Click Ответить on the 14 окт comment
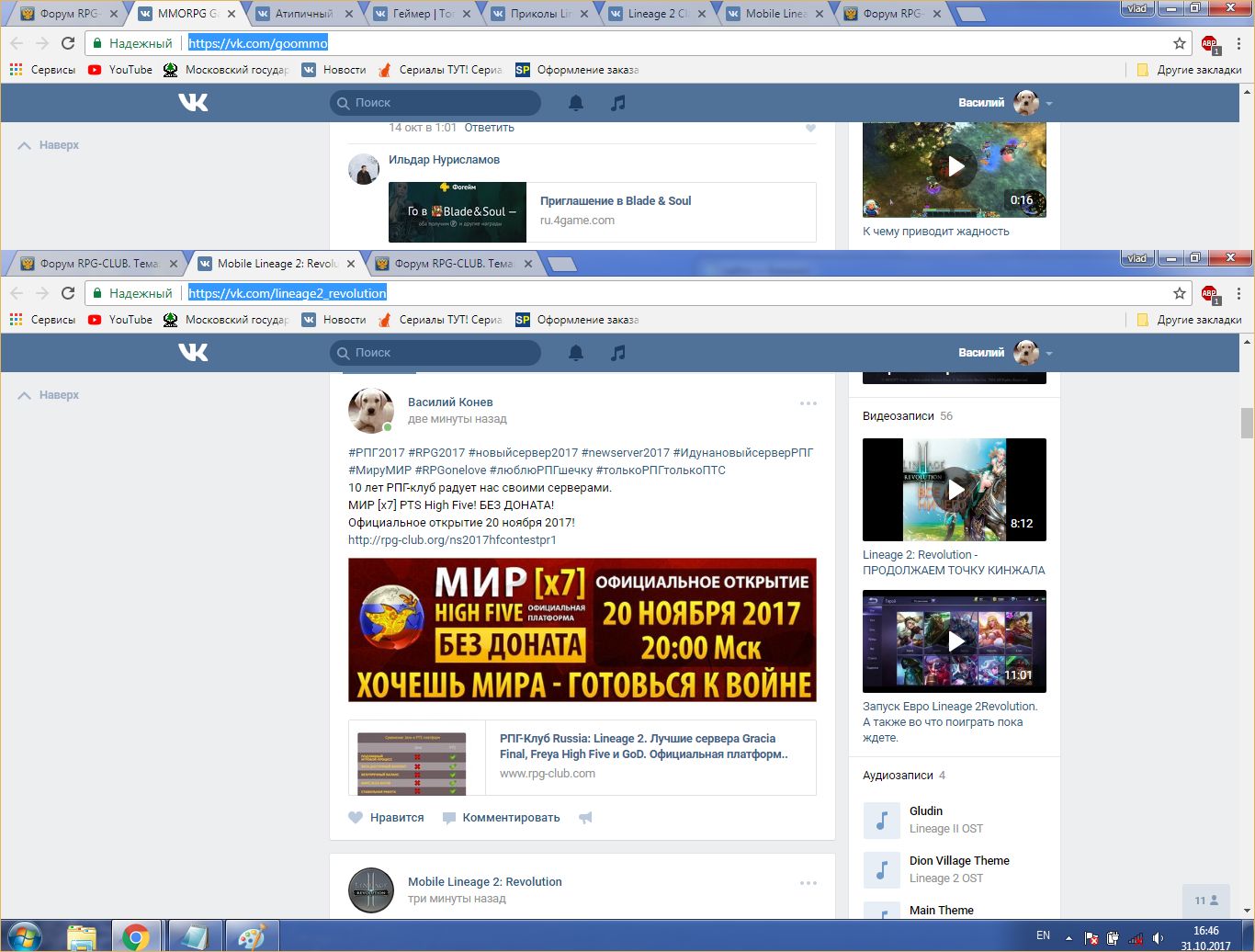 coord(489,128)
